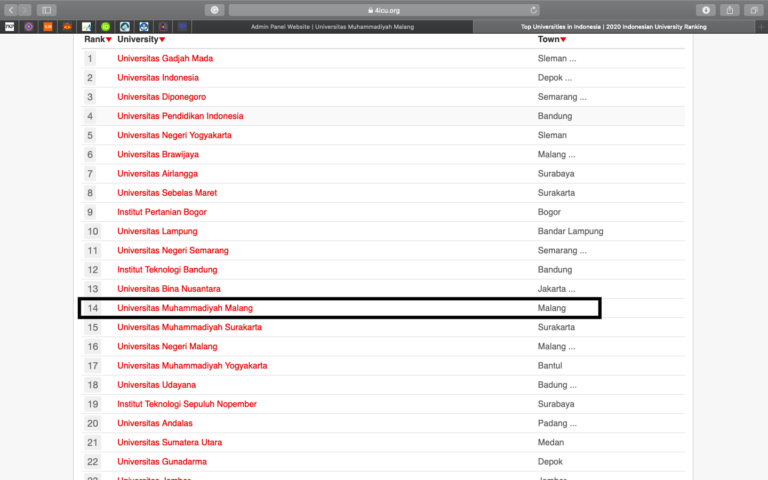This screenshot has height=480, width=768.
Task: Click town cell Medan
Action: pyautogui.click(x=551, y=442)
